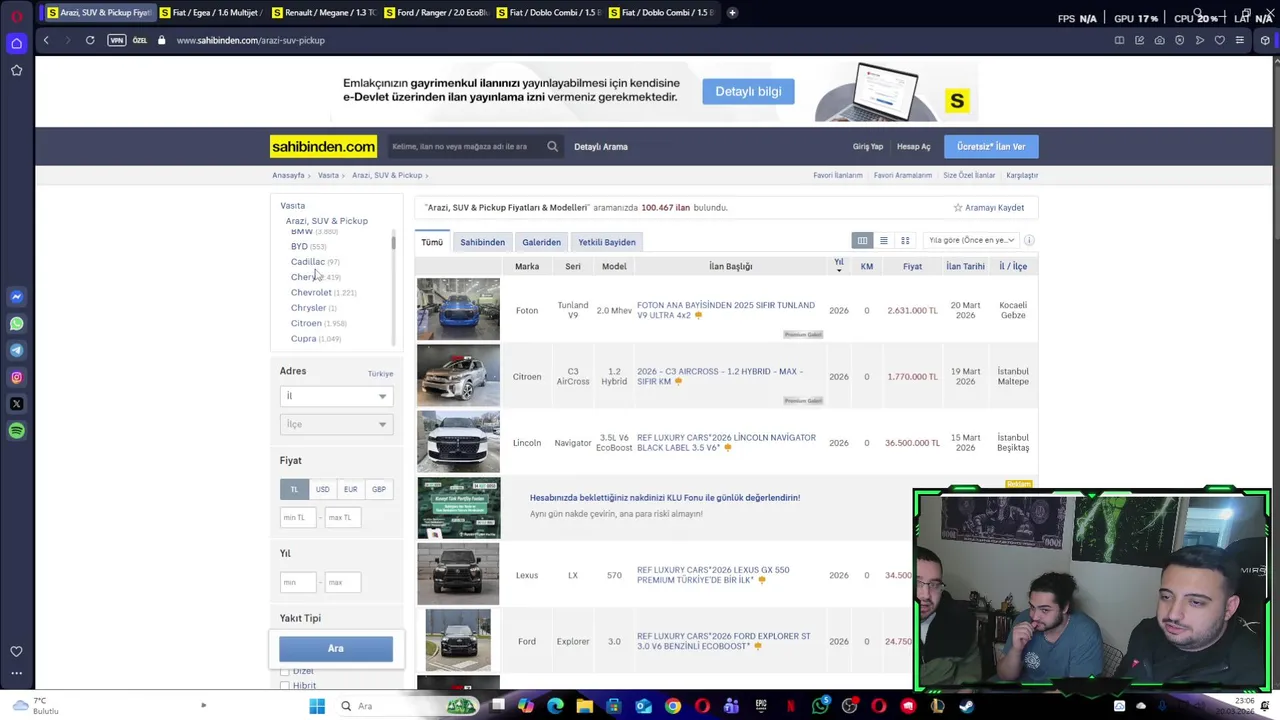This screenshot has width=1280, height=720.
Task: Open the Hesap Aç sign-up link
Action: click(913, 147)
